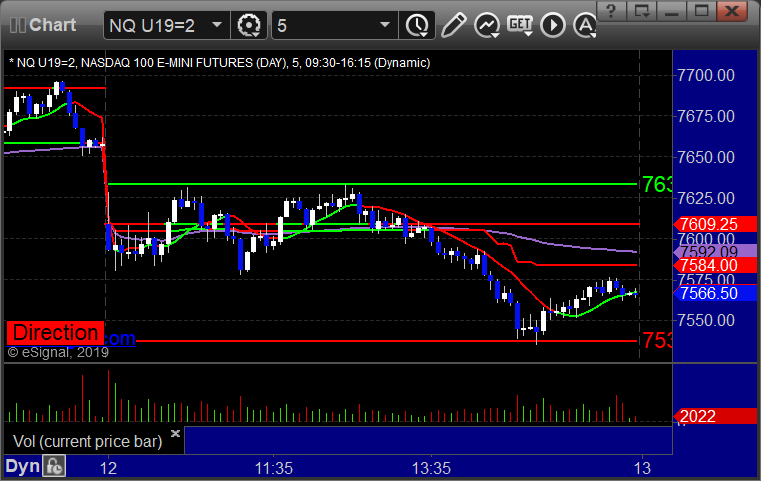Toggle the lock icon beside Dyn
Viewport: 761px width, 481px height.
tap(54, 466)
